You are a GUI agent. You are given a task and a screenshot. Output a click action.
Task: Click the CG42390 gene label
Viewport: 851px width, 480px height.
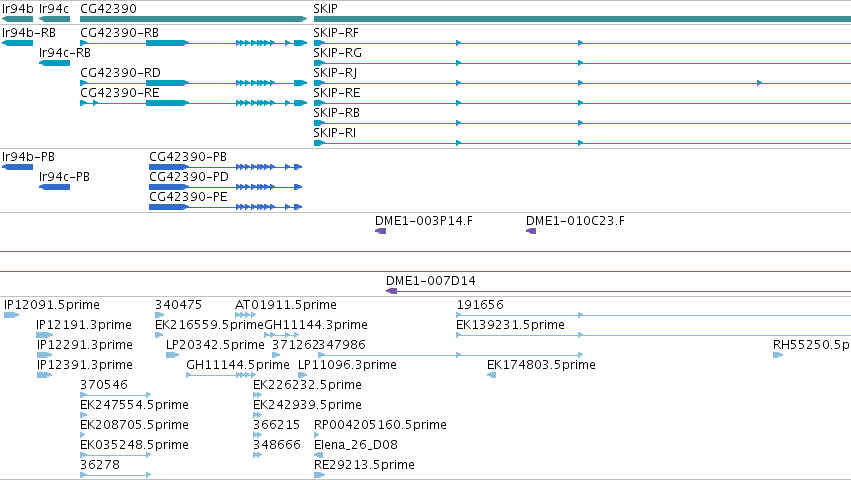tap(109, 9)
